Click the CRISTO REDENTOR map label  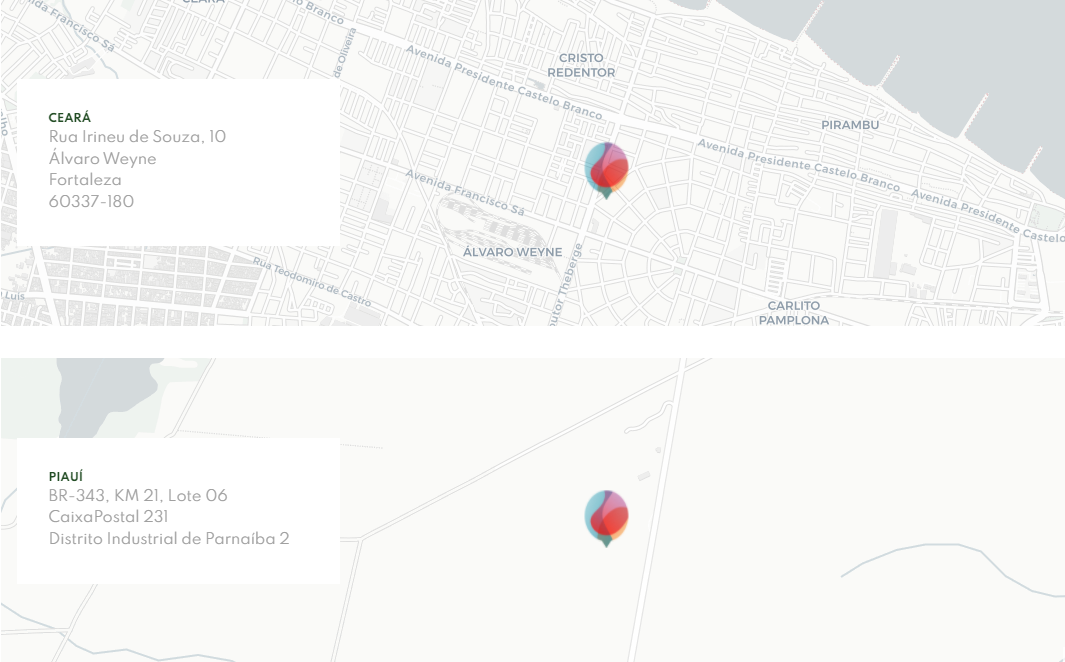(x=581, y=65)
